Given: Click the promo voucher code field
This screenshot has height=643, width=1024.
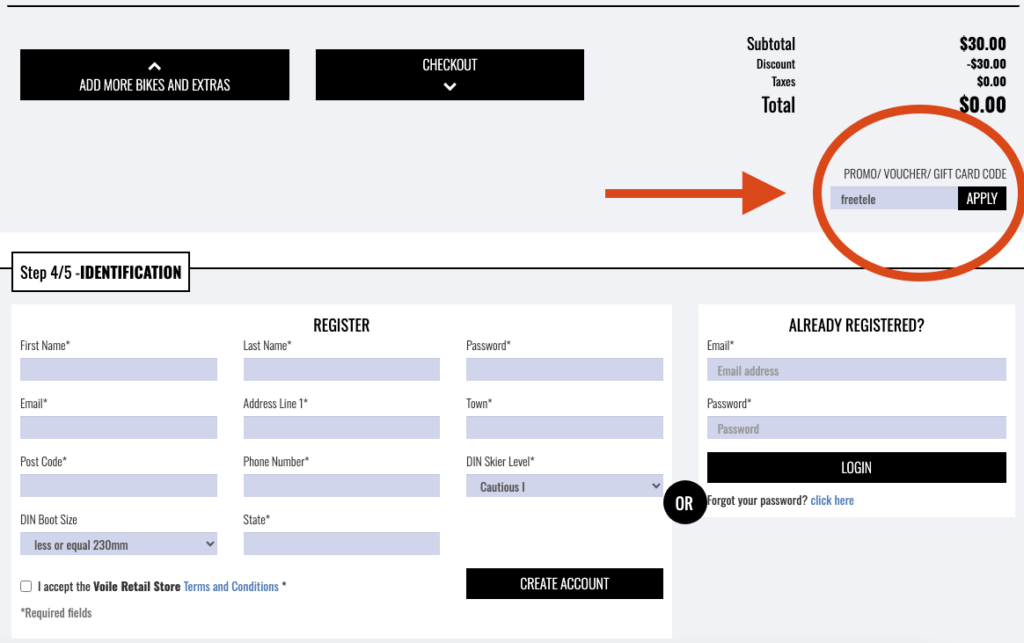Looking at the screenshot, I should coord(893,199).
